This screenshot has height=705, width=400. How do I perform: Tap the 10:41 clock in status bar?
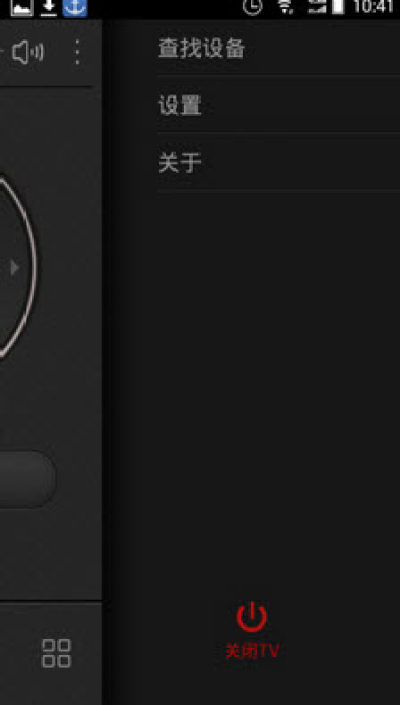(x=373, y=7)
